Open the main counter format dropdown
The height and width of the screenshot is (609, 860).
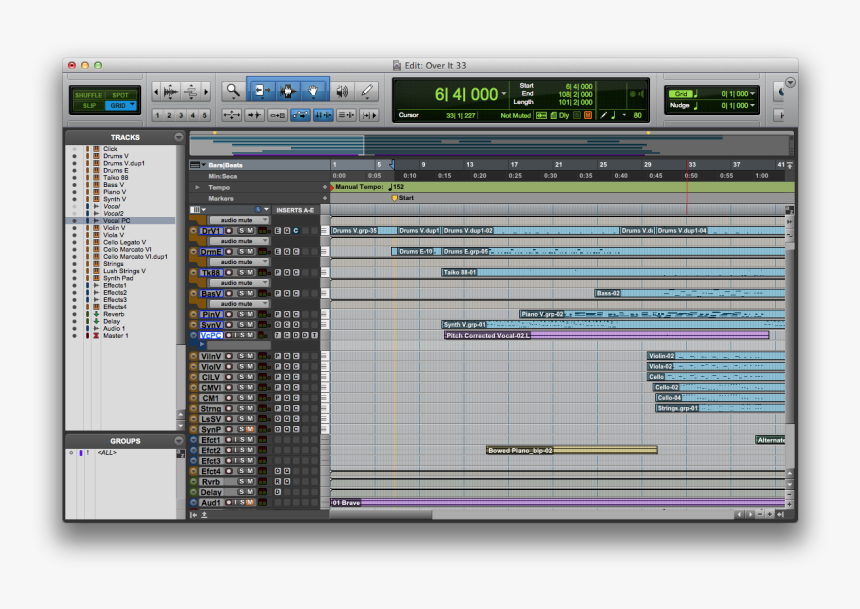pos(504,94)
